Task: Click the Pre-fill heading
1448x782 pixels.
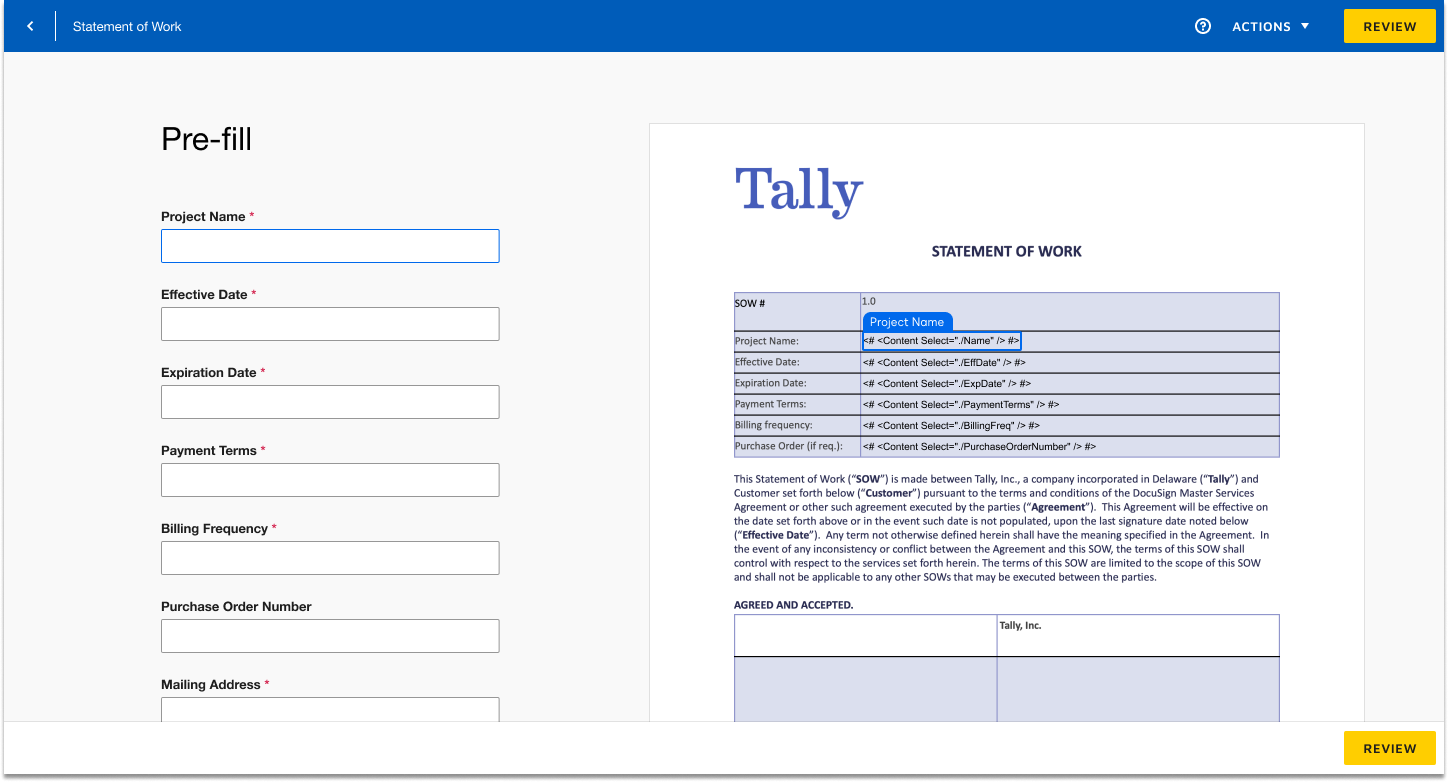Action: click(206, 139)
